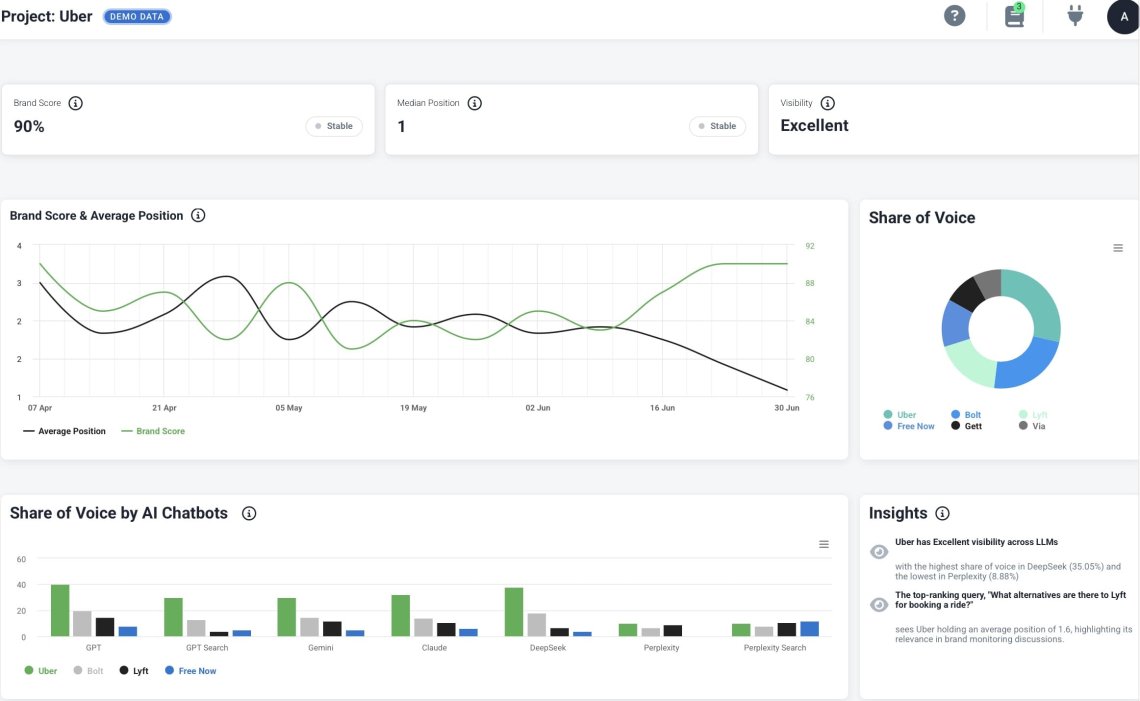Open the Share of Voice chart hamburger menu

[1117, 247]
